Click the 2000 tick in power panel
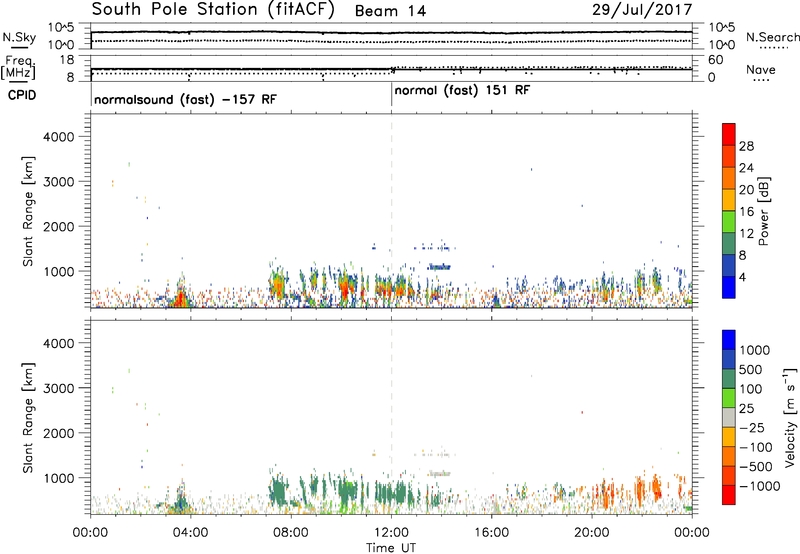This screenshot has width=800, height=554. (x=58, y=226)
